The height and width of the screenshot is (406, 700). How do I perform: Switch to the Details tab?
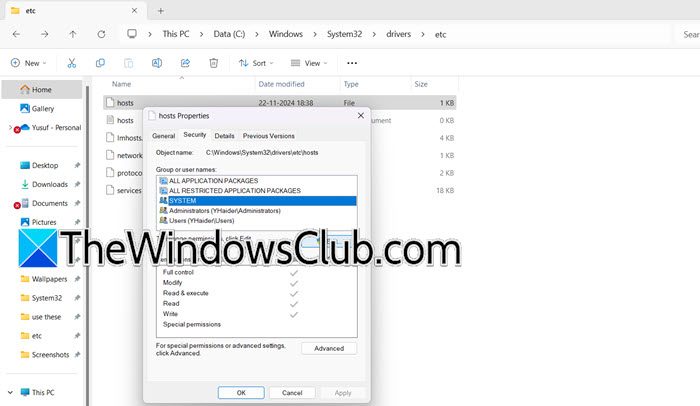(224, 136)
